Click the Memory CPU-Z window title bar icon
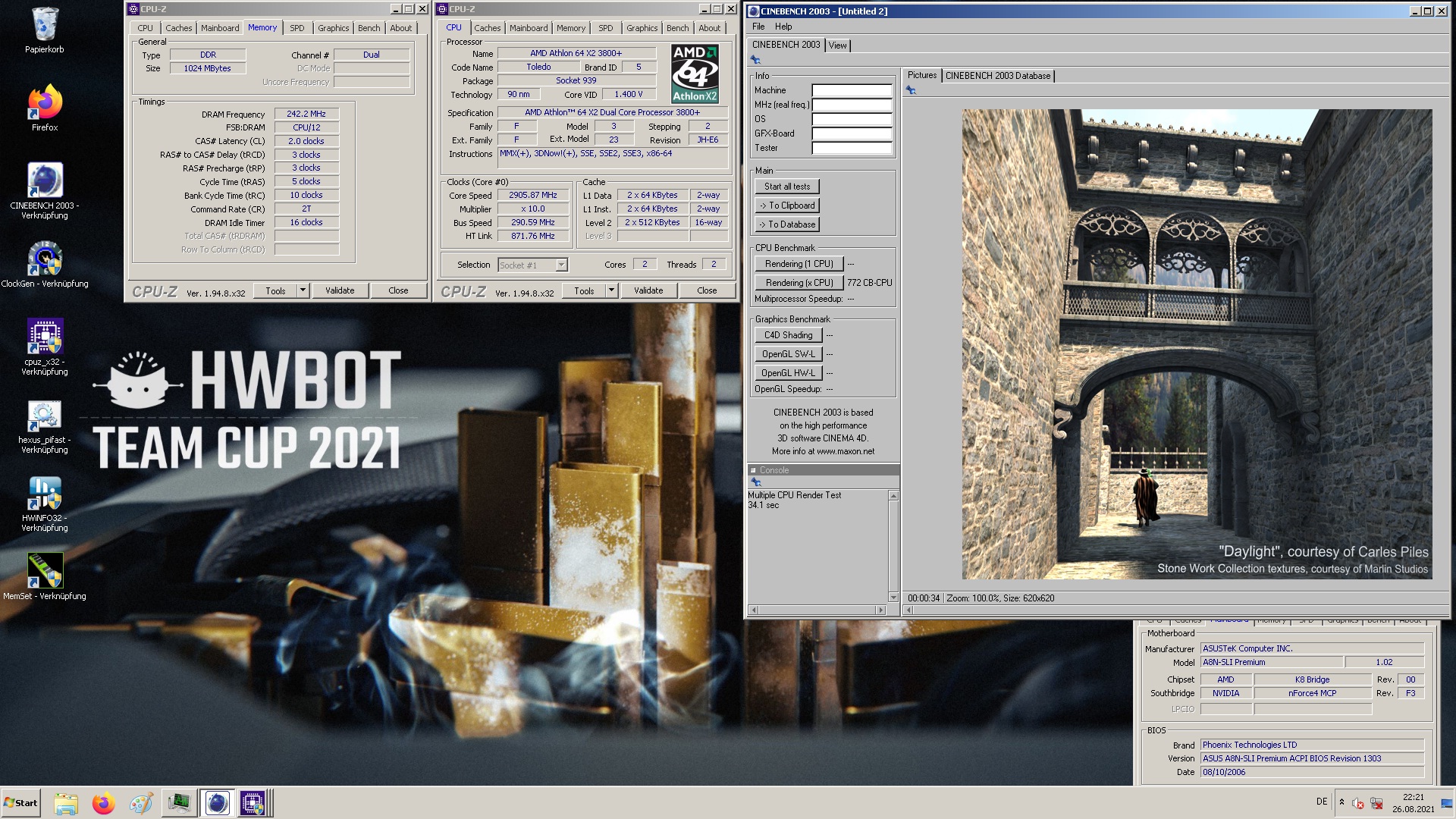 coord(133,9)
